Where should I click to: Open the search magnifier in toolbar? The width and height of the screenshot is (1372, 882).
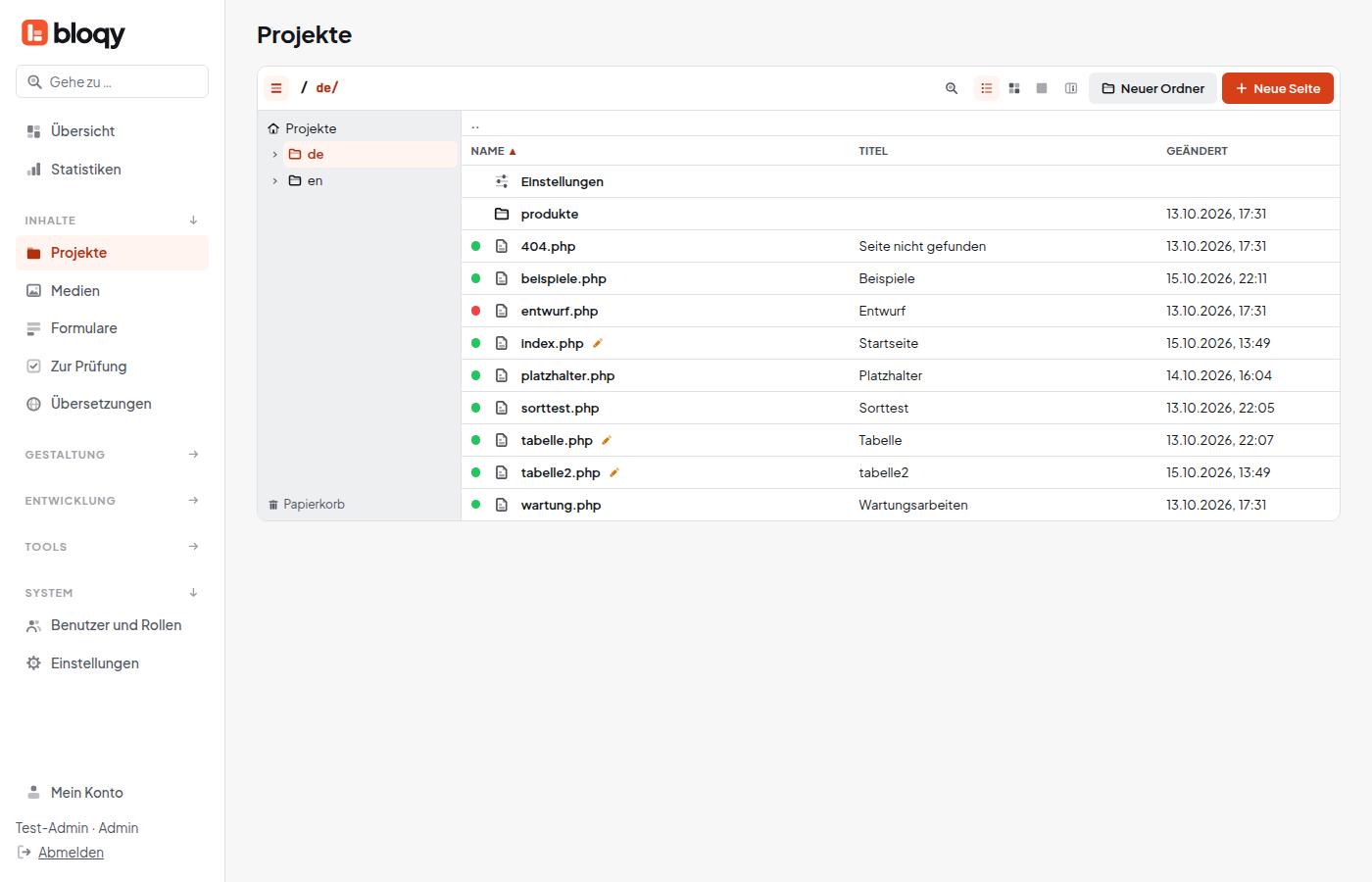point(952,88)
